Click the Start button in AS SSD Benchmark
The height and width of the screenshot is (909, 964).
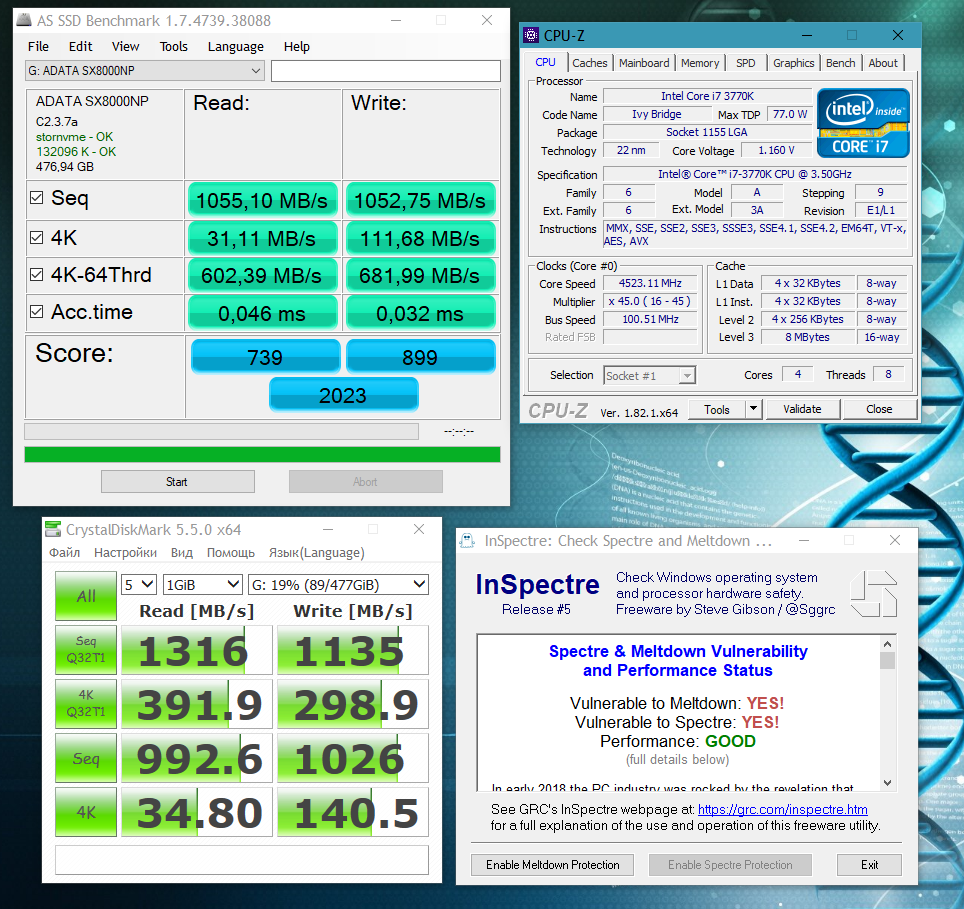tap(178, 482)
